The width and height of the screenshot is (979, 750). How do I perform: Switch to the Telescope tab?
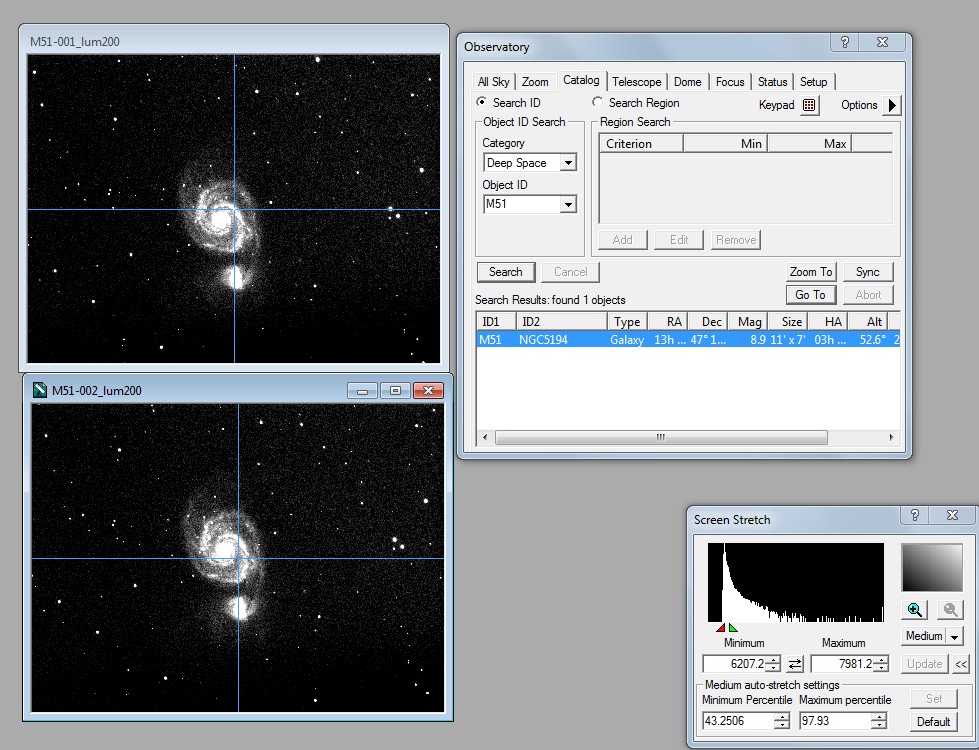click(x=636, y=82)
